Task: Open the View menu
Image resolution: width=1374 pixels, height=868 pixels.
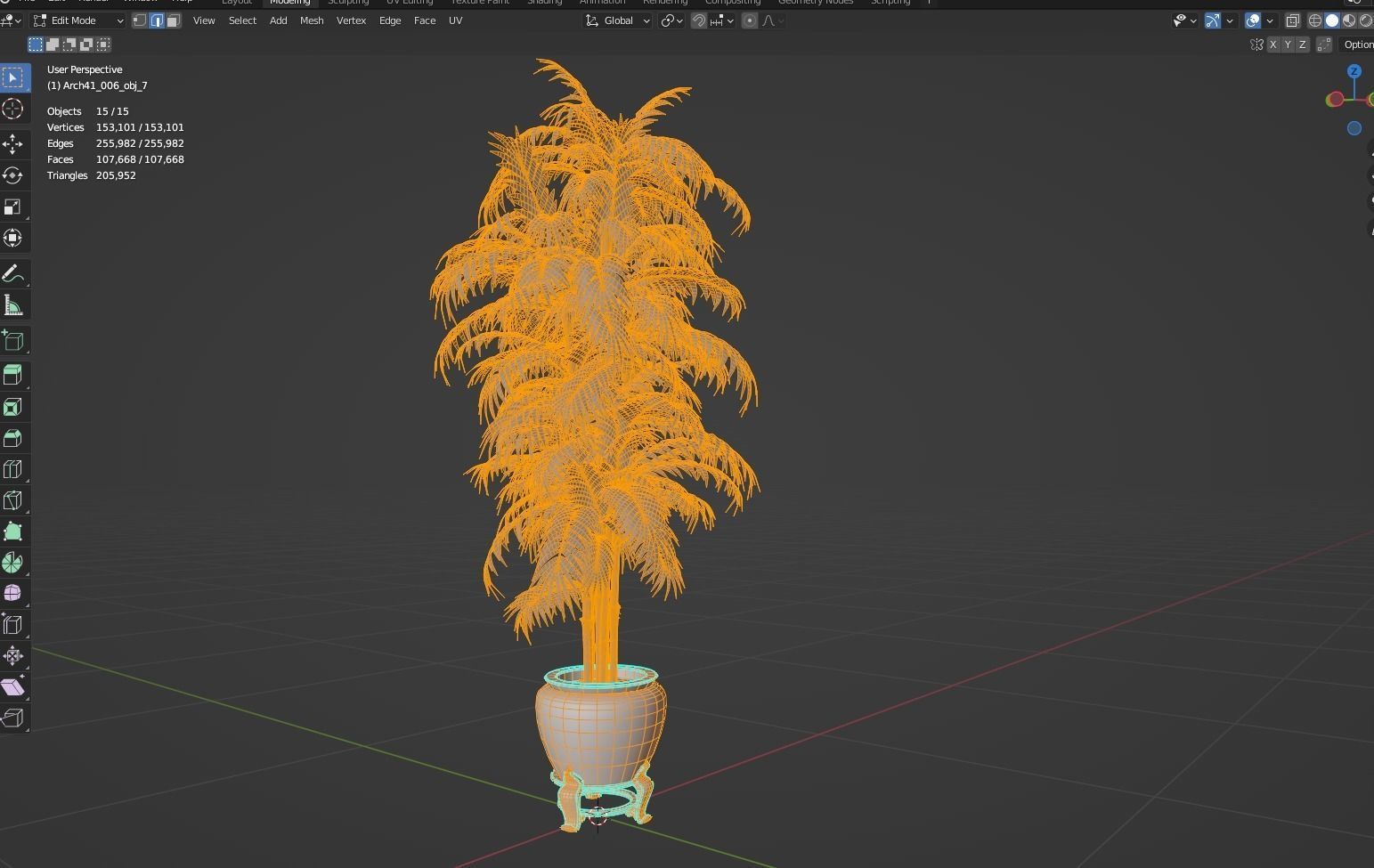Action: (204, 20)
